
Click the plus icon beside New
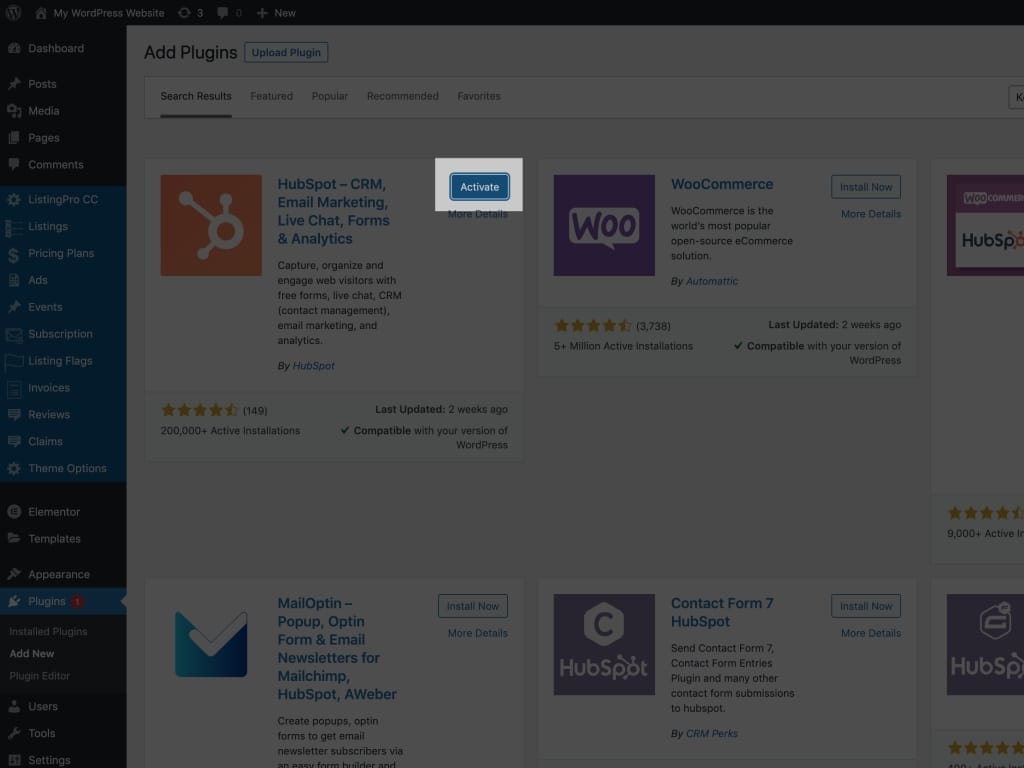click(262, 13)
